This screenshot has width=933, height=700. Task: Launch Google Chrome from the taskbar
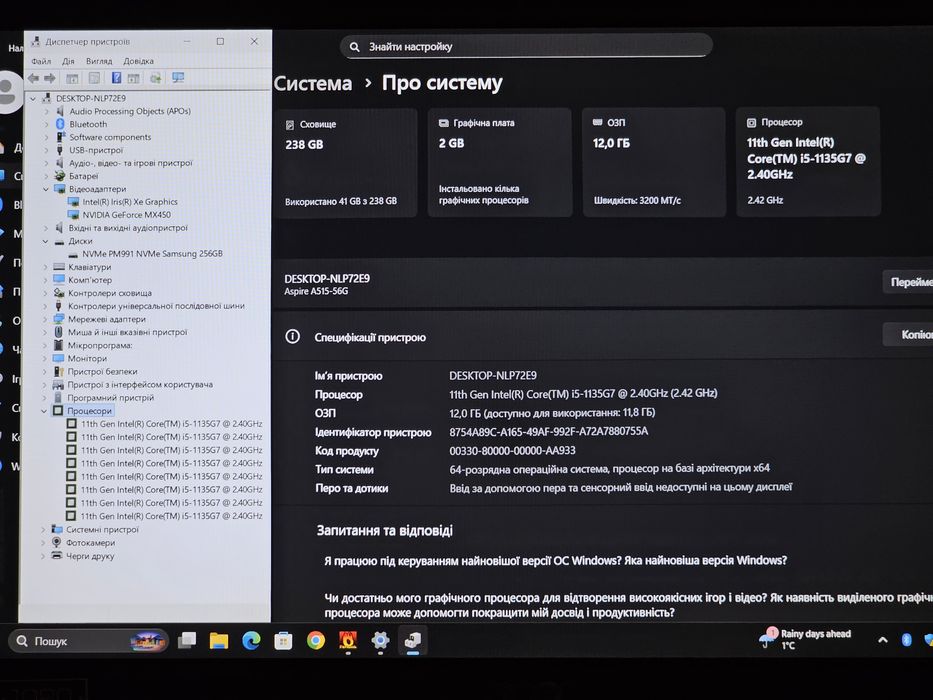(316, 640)
